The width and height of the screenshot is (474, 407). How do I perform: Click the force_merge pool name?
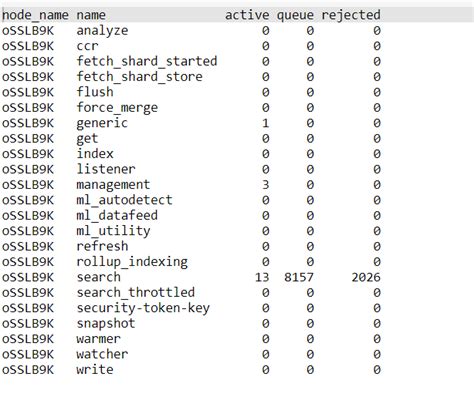[117, 108]
